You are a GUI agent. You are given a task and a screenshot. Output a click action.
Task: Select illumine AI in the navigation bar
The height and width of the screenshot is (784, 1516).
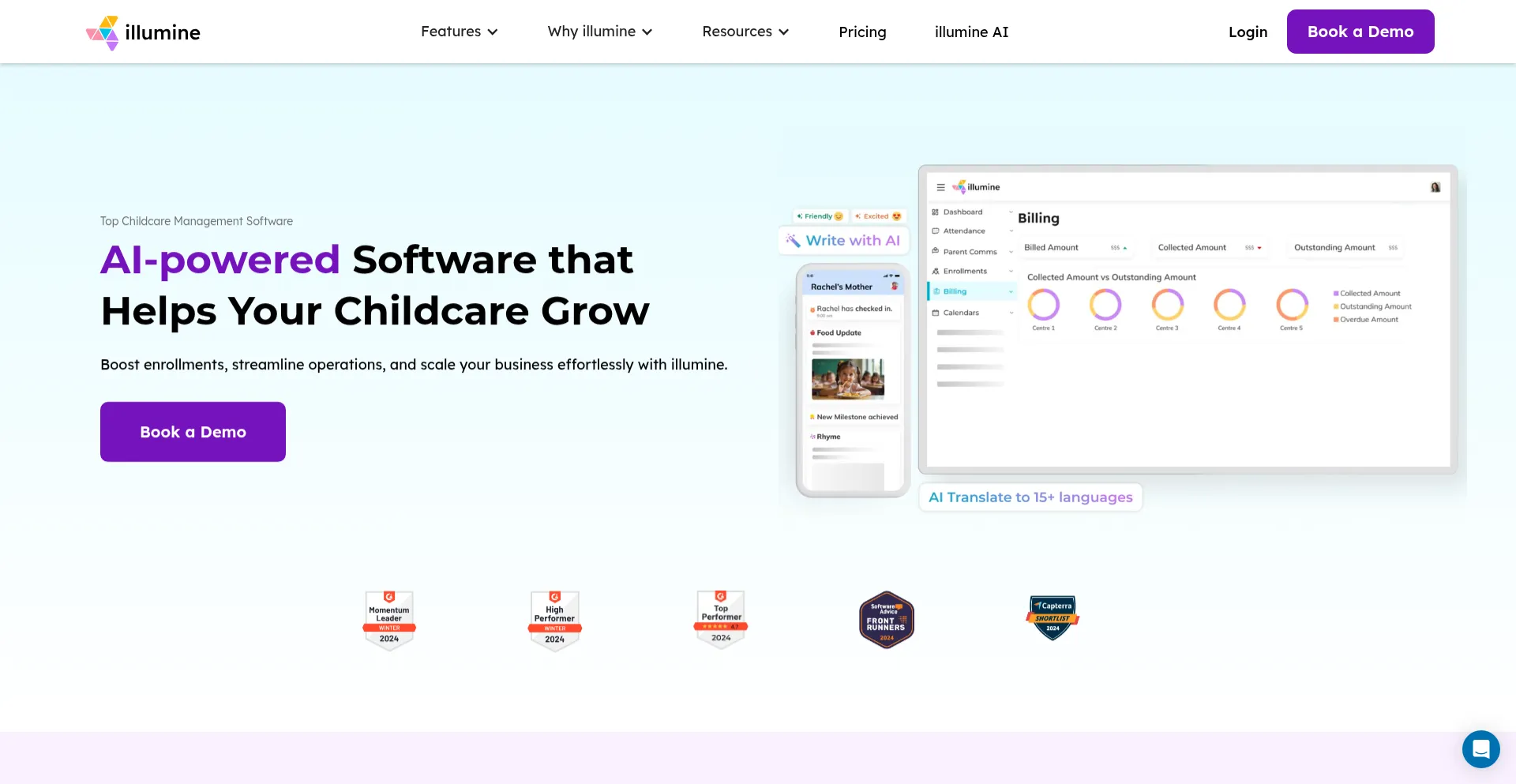click(x=971, y=32)
